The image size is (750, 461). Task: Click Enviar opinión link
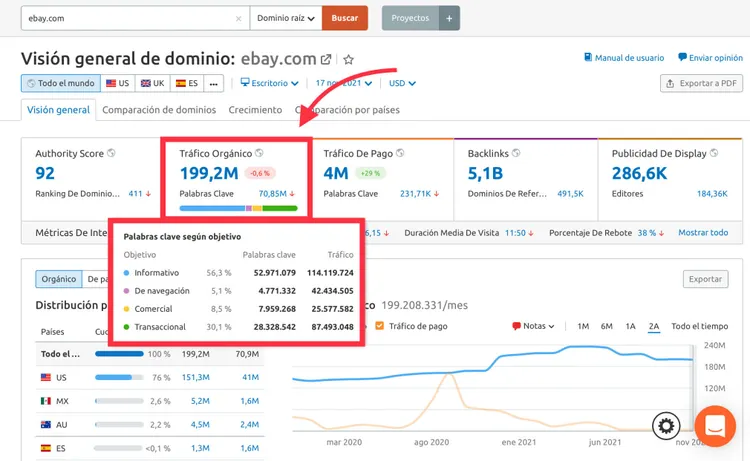tap(710, 57)
